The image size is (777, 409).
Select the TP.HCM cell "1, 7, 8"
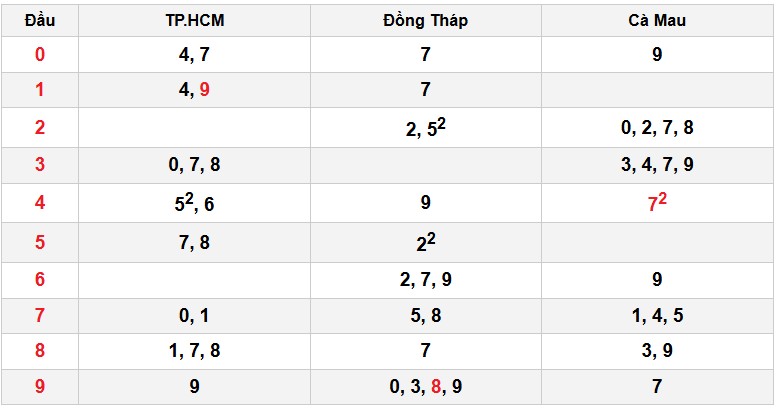point(194,351)
